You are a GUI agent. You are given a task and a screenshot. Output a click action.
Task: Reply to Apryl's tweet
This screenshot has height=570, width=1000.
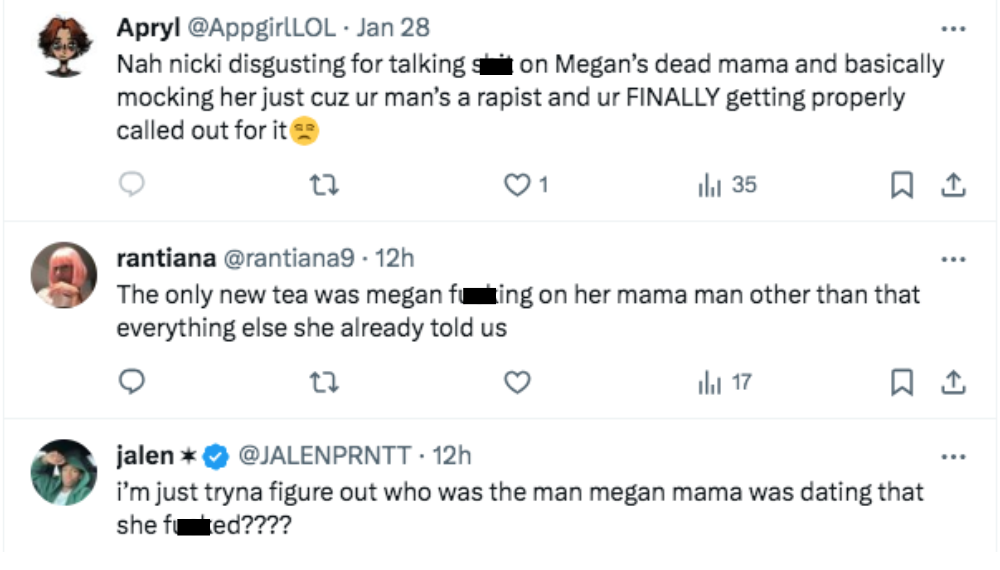(132, 185)
